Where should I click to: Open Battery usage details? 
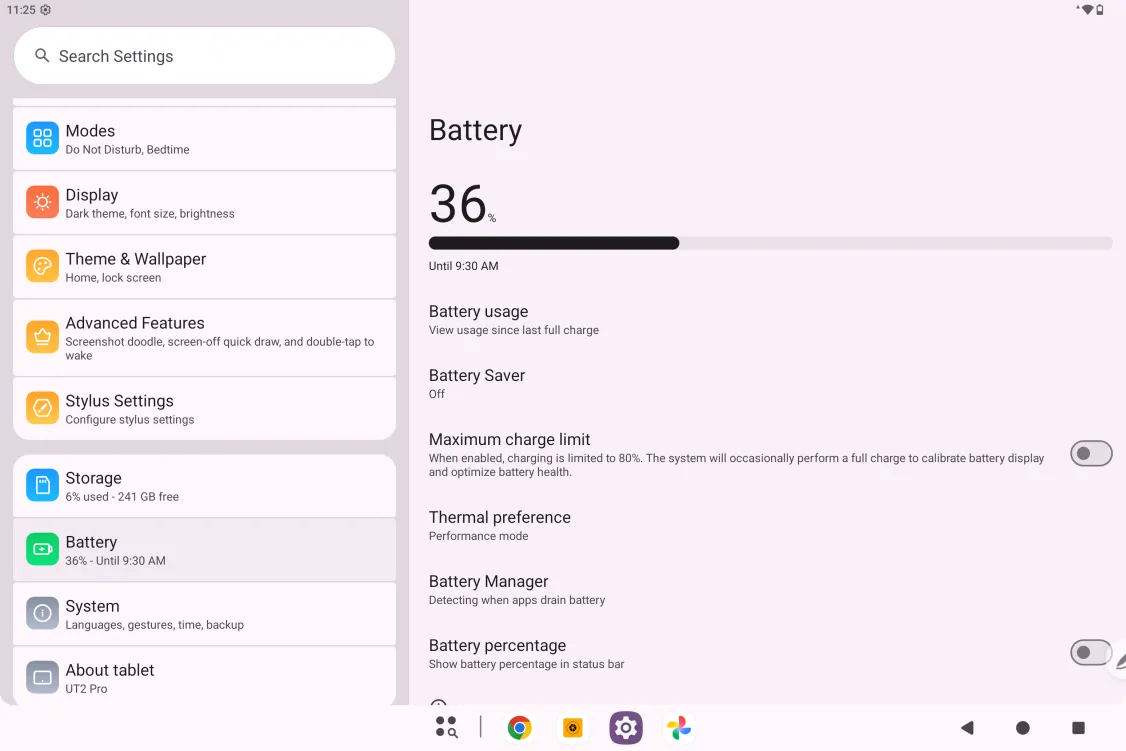770,320
